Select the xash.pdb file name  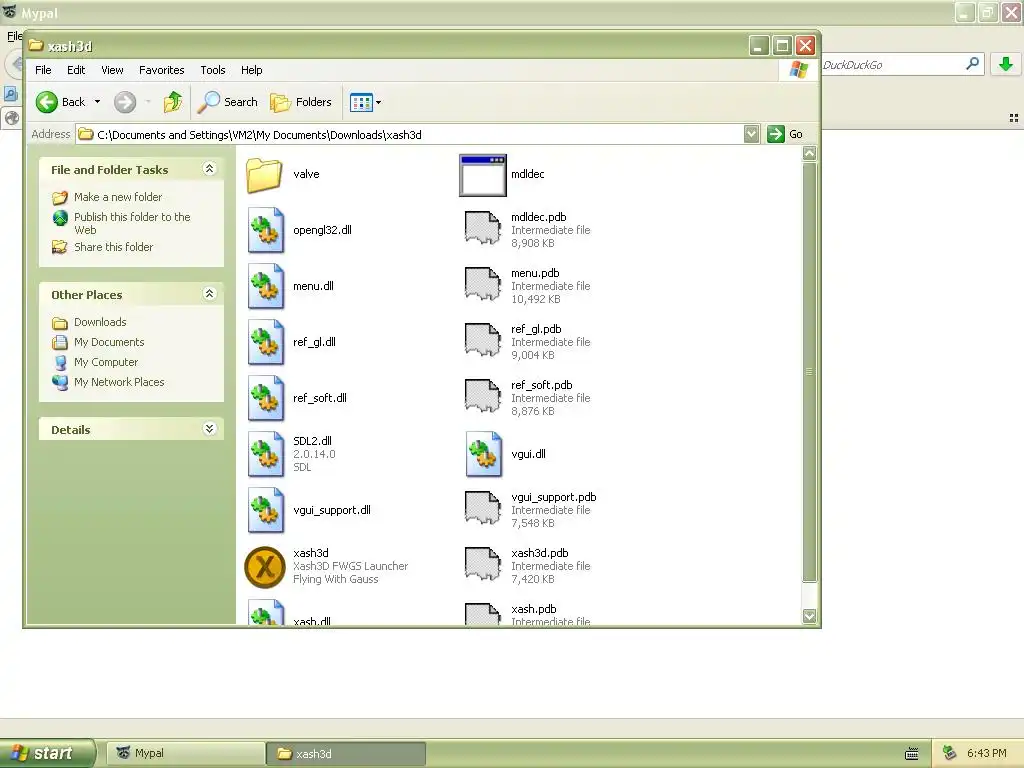pos(534,609)
